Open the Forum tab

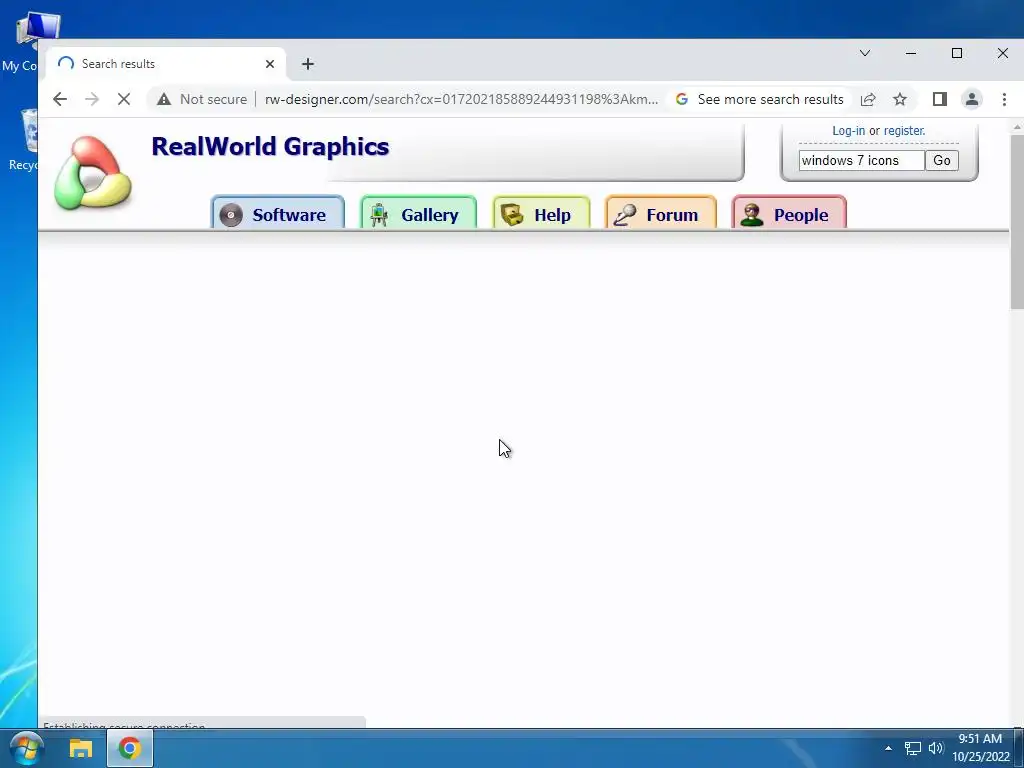(x=661, y=213)
